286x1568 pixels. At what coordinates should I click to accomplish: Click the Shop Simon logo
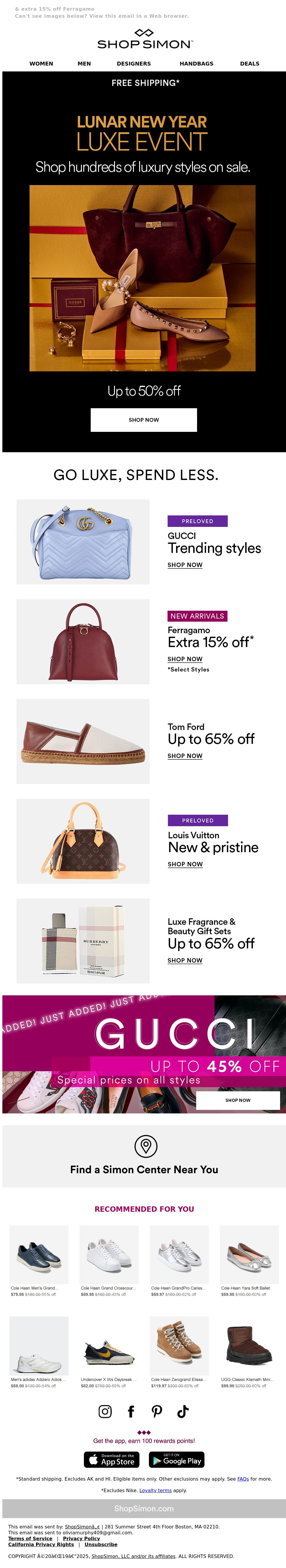[x=144, y=39]
